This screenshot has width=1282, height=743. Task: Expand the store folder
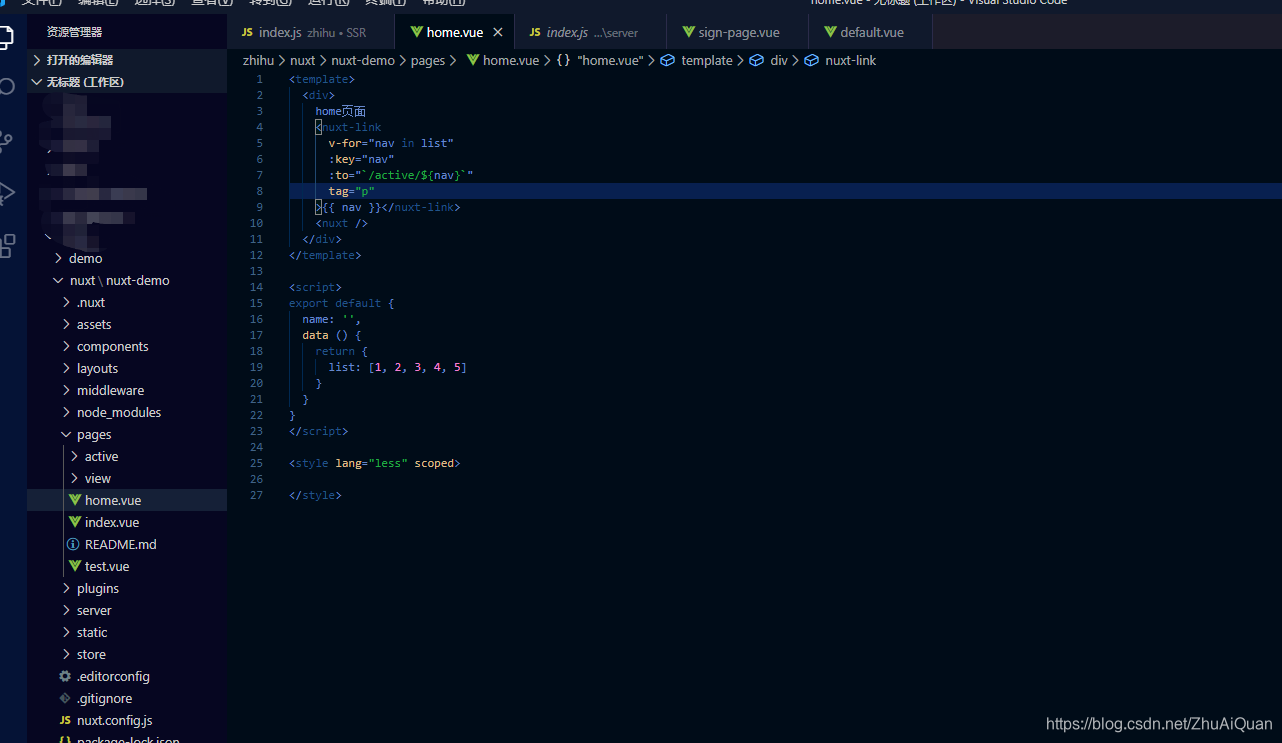[x=127, y=654]
